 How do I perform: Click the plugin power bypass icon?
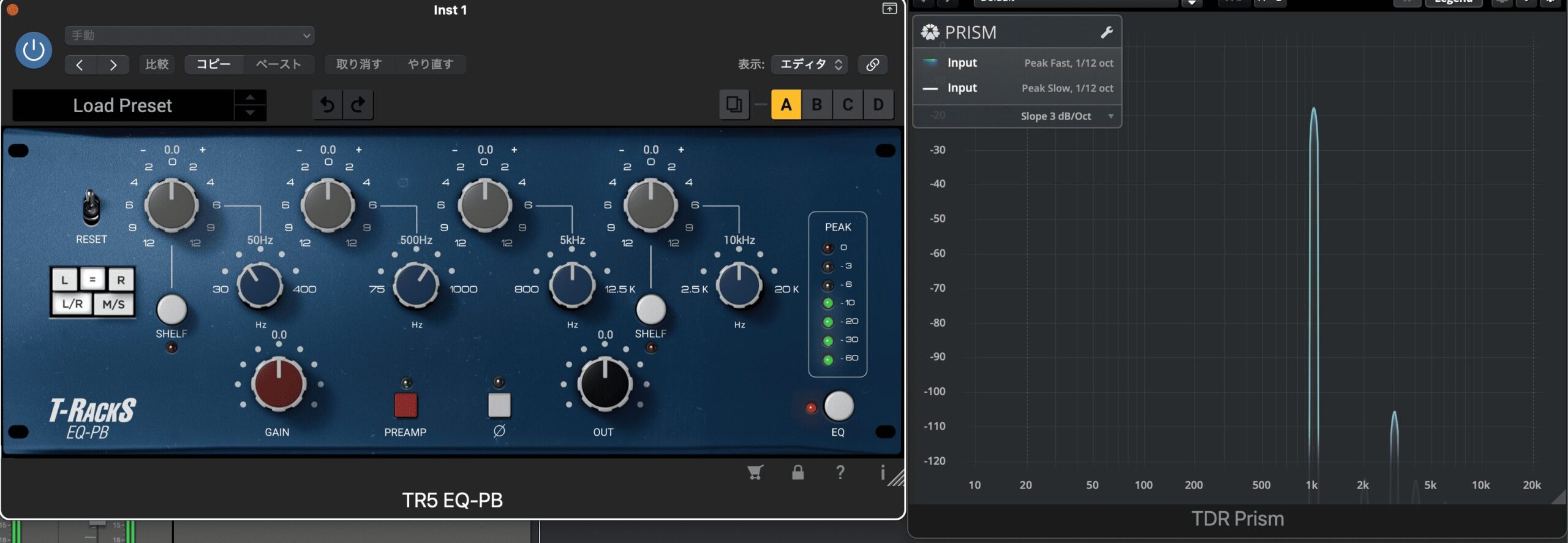click(33, 50)
